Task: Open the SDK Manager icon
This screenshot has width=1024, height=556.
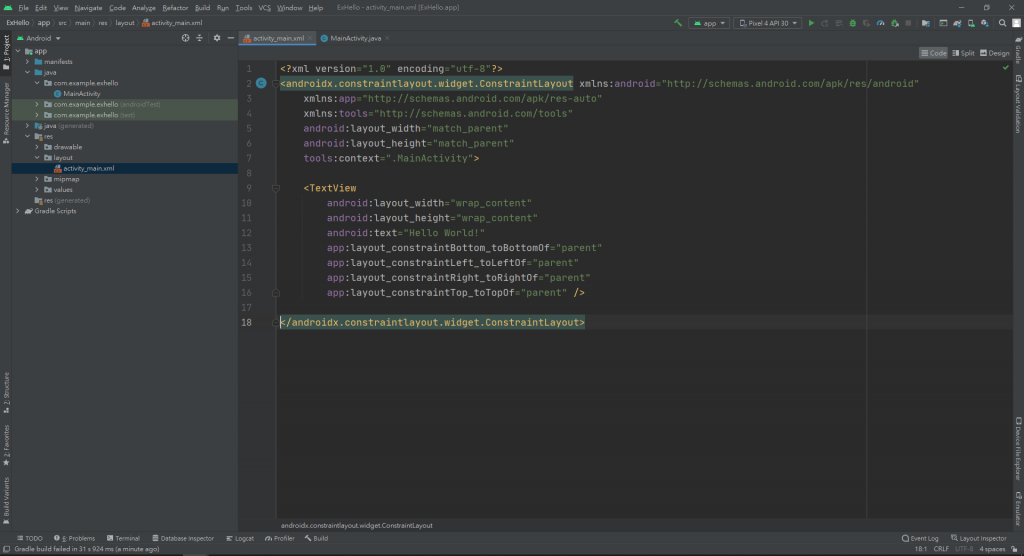Action: [985, 23]
